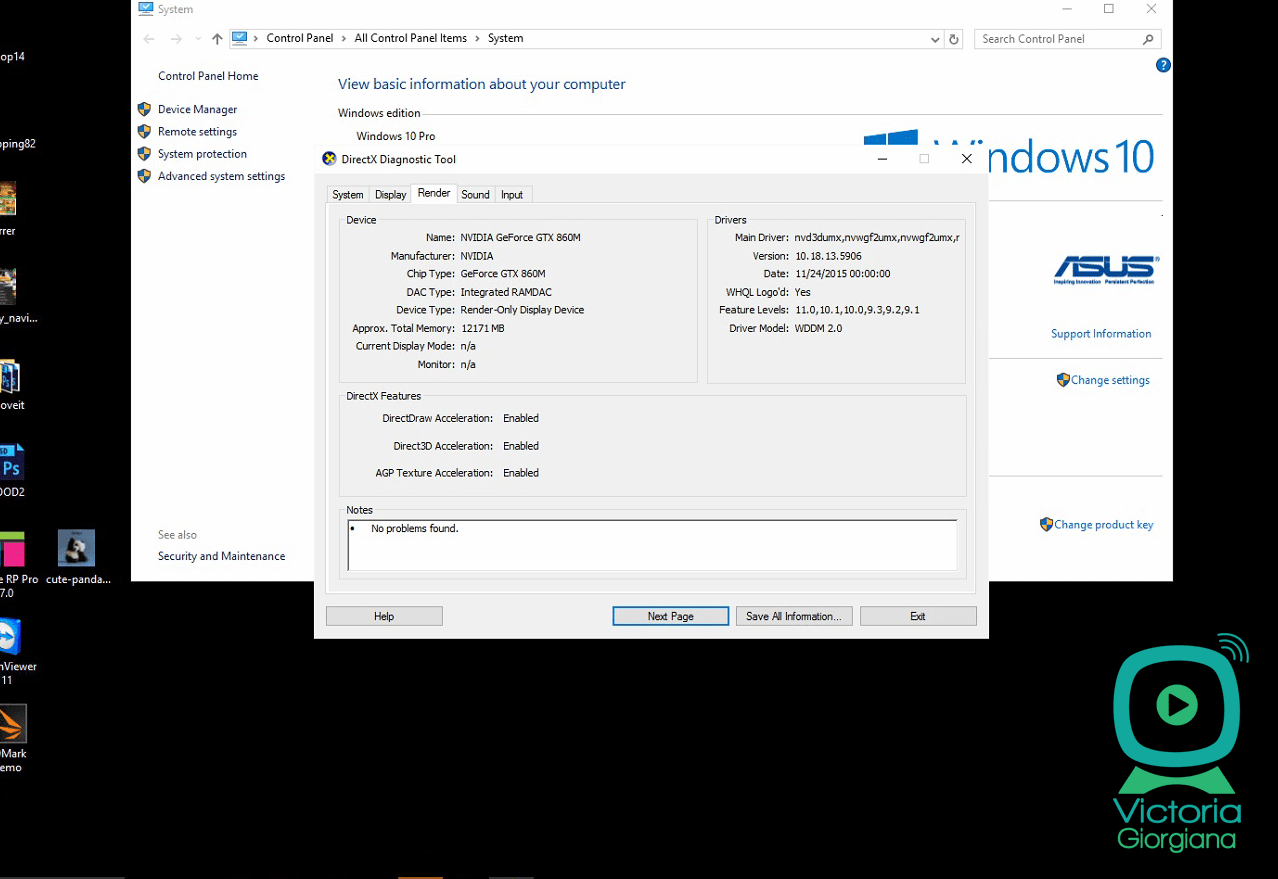The image size is (1278, 879).
Task: Expand the address bar history dropdown
Action: pyautogui.click(x=935, y=39)
